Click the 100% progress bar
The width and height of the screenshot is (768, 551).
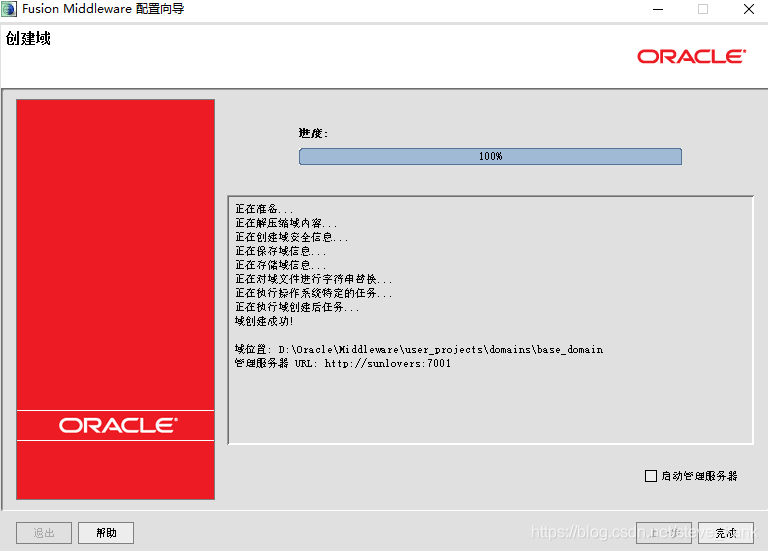pos(490,156)
